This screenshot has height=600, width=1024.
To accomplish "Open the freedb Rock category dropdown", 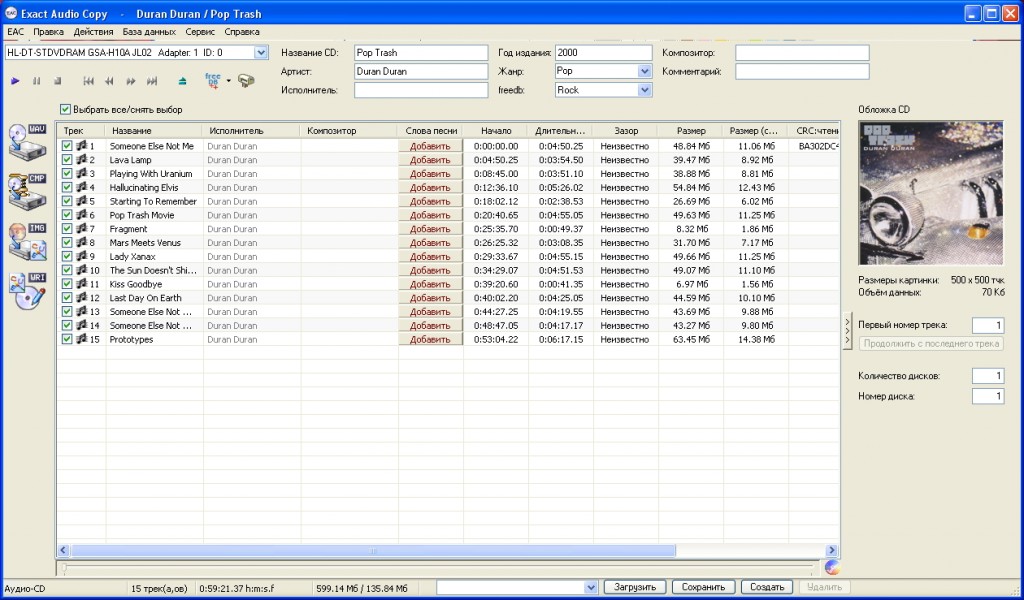I will click(645, 90).
